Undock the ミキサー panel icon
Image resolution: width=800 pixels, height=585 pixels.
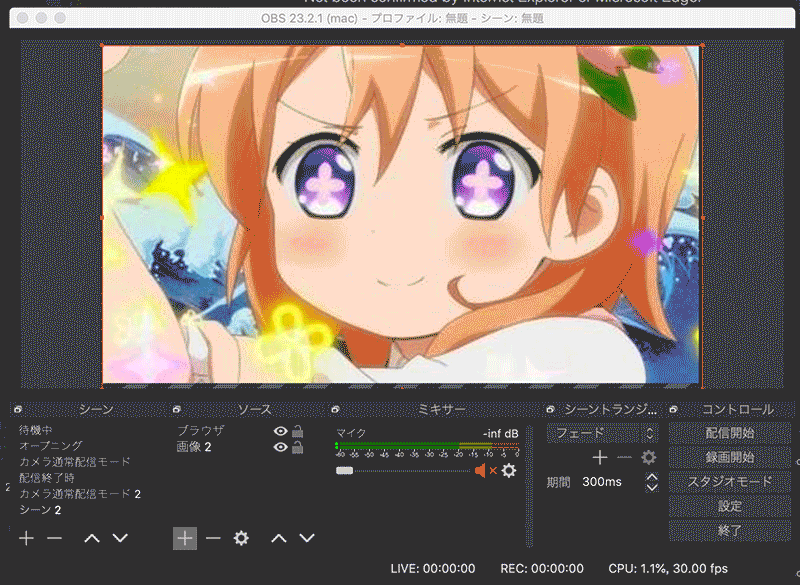(x=335, y=409)
